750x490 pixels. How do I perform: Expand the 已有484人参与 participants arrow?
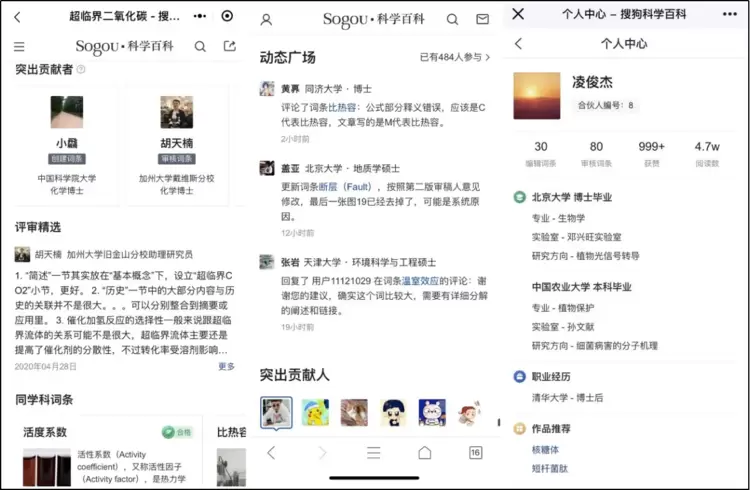[x=488, y=57]
